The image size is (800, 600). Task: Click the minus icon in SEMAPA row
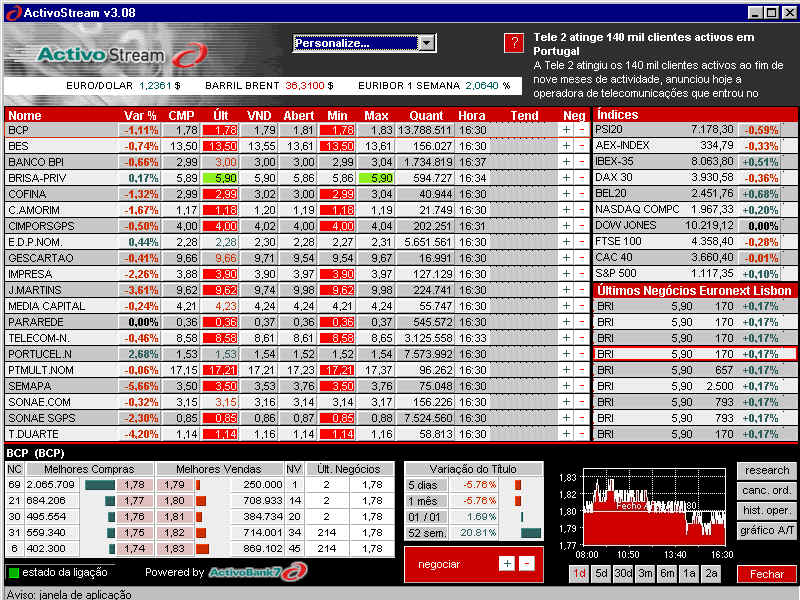coord(582,386)
